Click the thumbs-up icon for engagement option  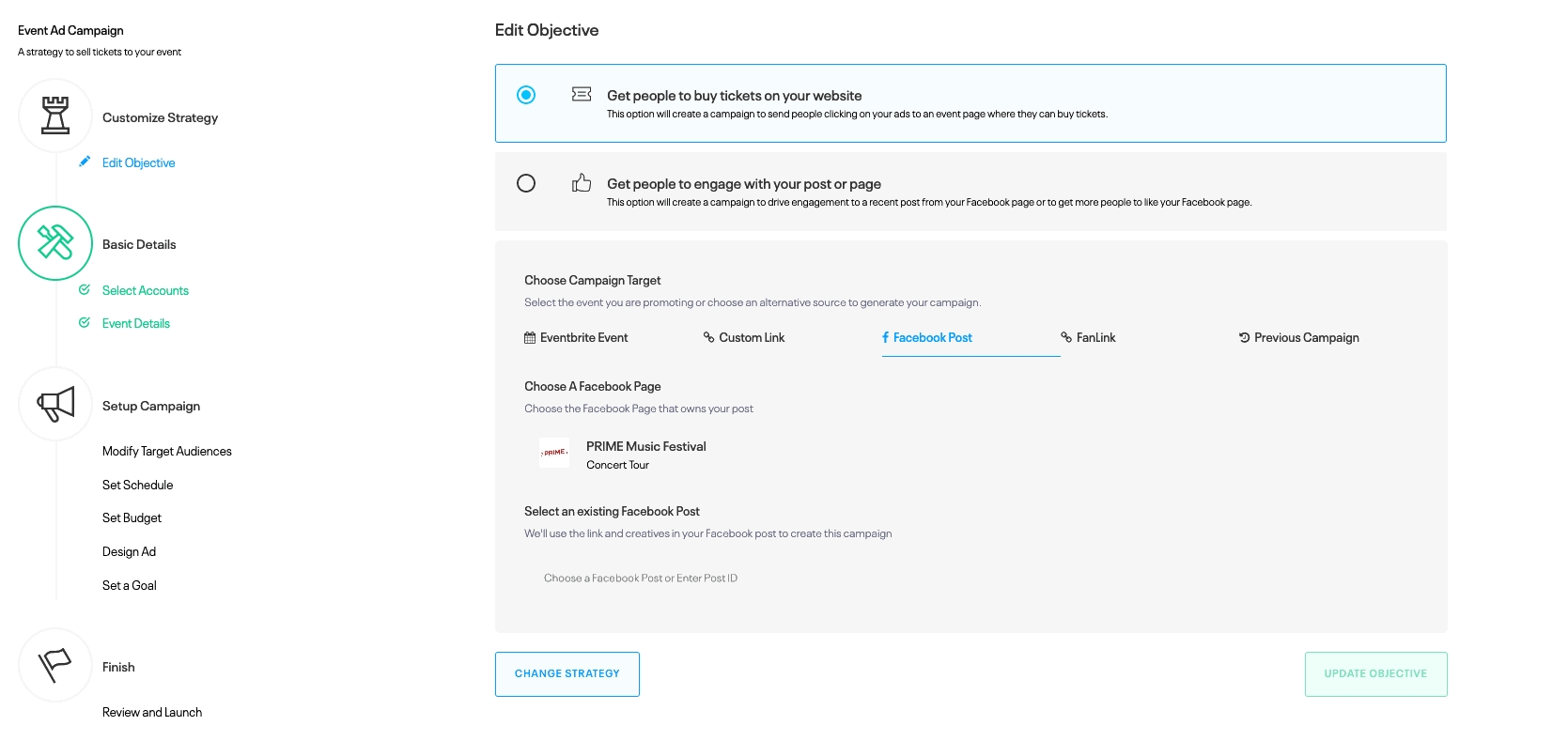tap(582, 183)
